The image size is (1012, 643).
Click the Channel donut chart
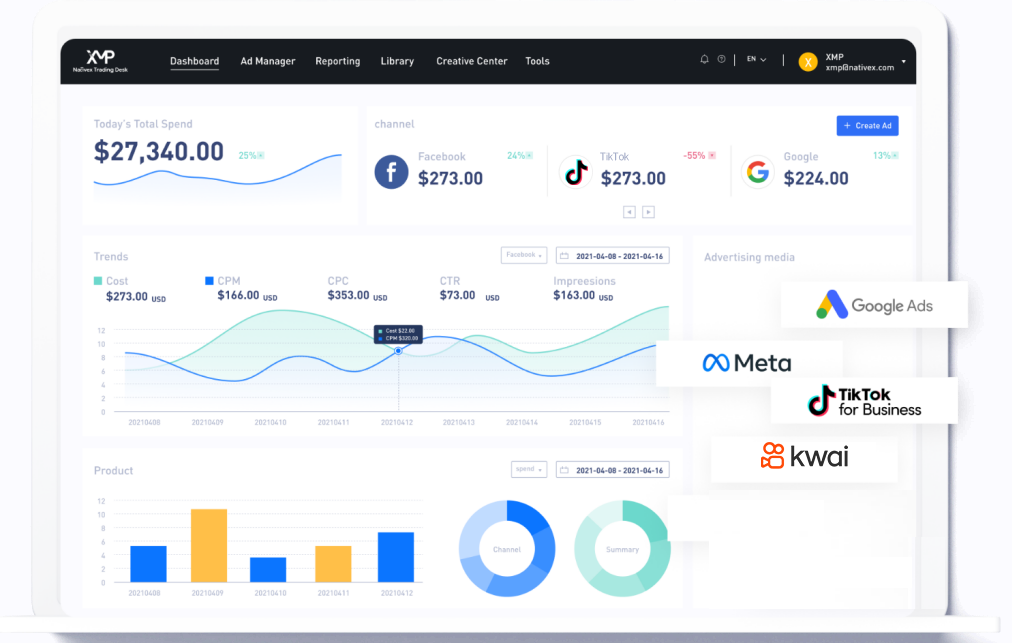tap(507, 549)
